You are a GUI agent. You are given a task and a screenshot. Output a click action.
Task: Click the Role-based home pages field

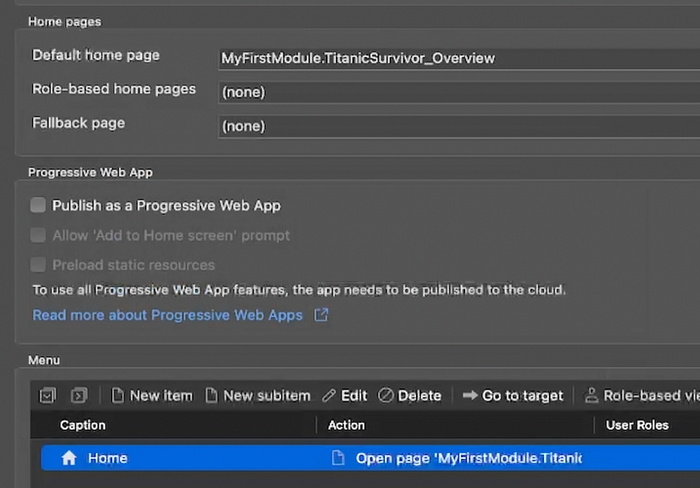click(459, 92)
